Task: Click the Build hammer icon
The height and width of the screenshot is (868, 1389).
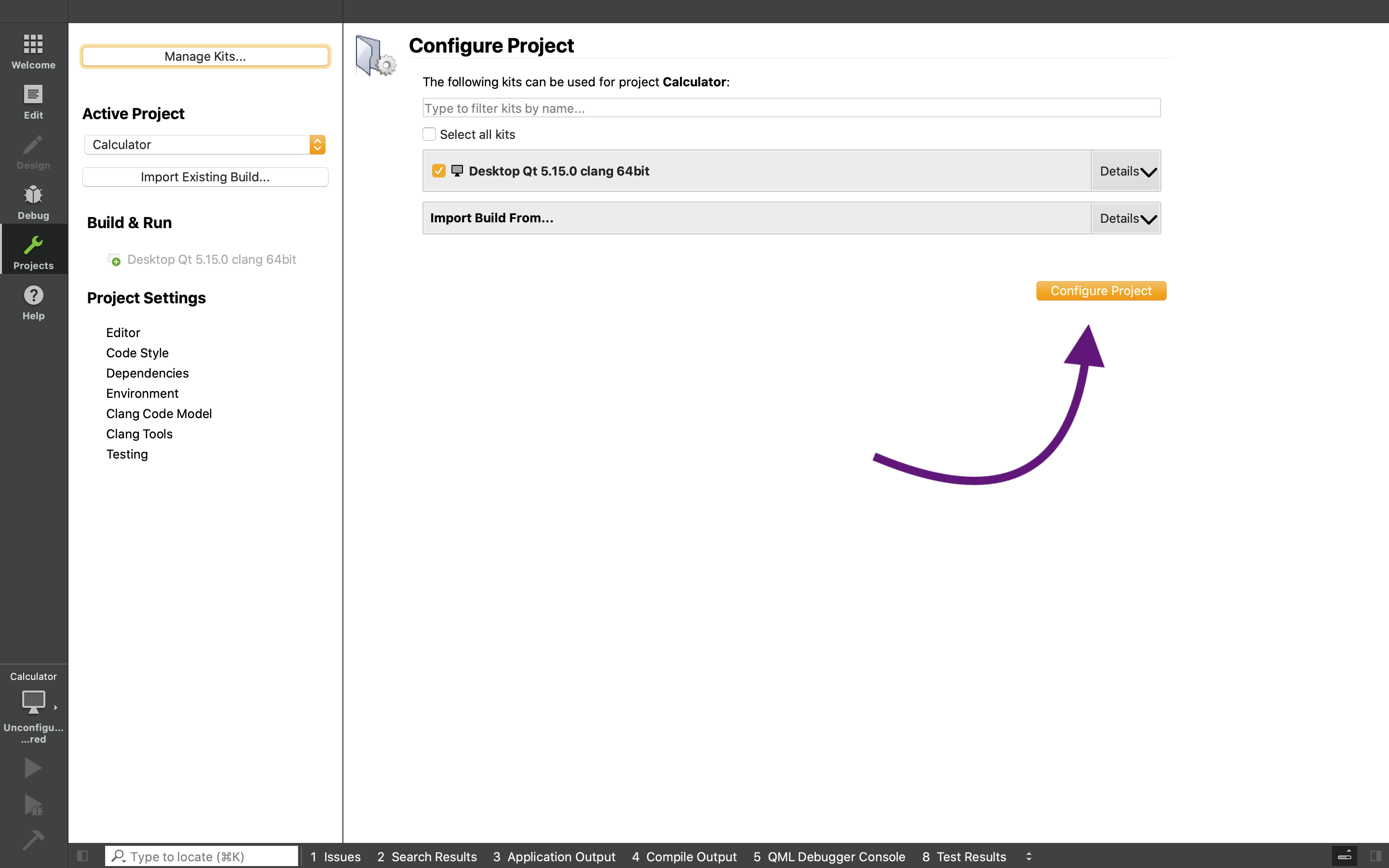Action: pyautogui.click(x=33, y=840)
